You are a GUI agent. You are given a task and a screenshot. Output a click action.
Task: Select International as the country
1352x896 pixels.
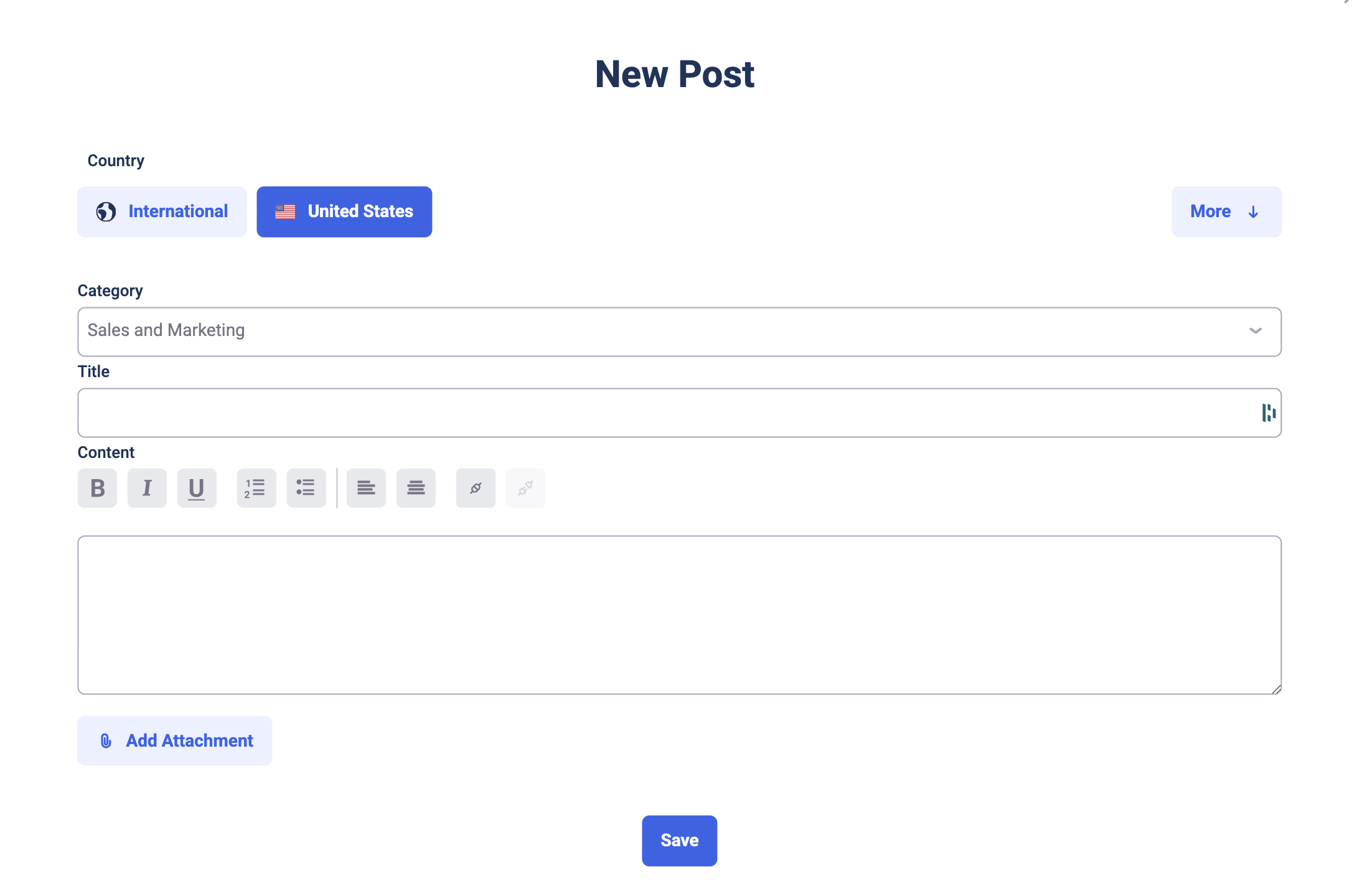point(162,212)
